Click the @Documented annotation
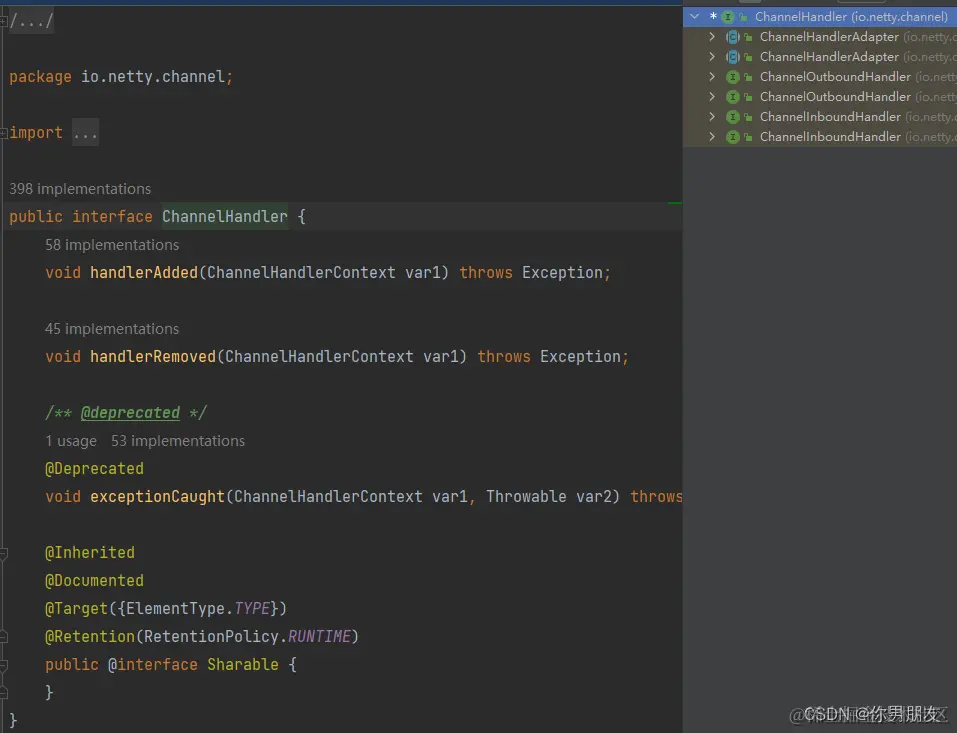This screenshot has width=957, height=733. pos(95,580)
